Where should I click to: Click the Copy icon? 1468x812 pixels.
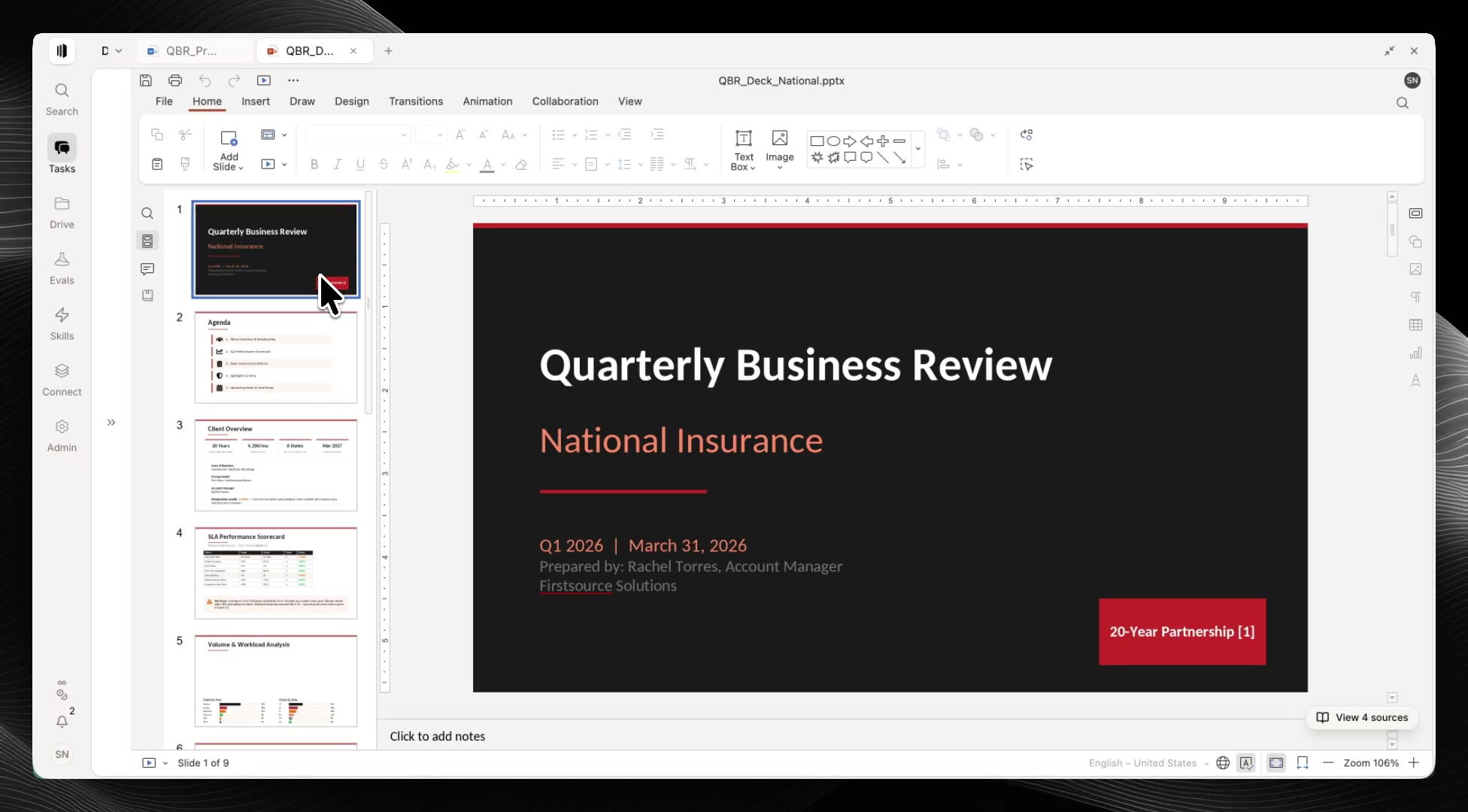coord(157,135)
